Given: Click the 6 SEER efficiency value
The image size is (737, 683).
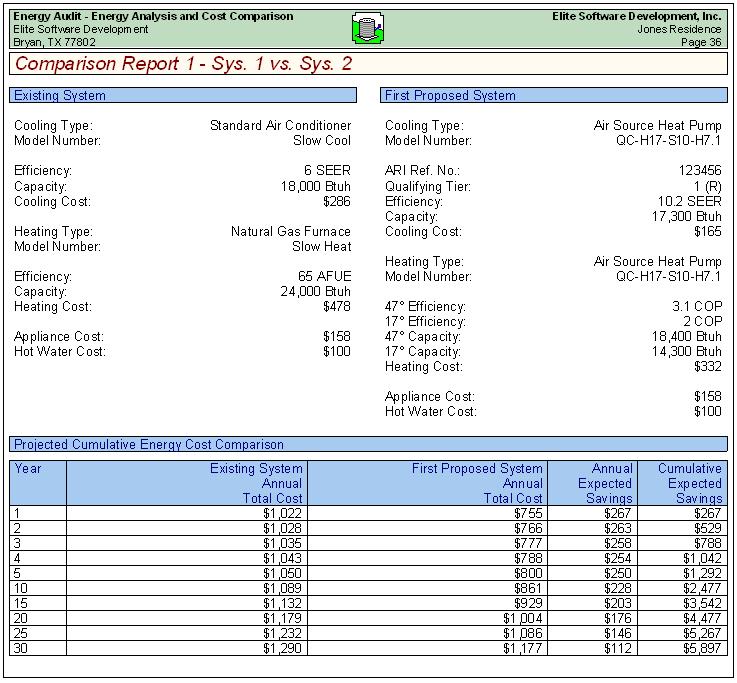Looking at the screenshot, I should click(327, 171).
